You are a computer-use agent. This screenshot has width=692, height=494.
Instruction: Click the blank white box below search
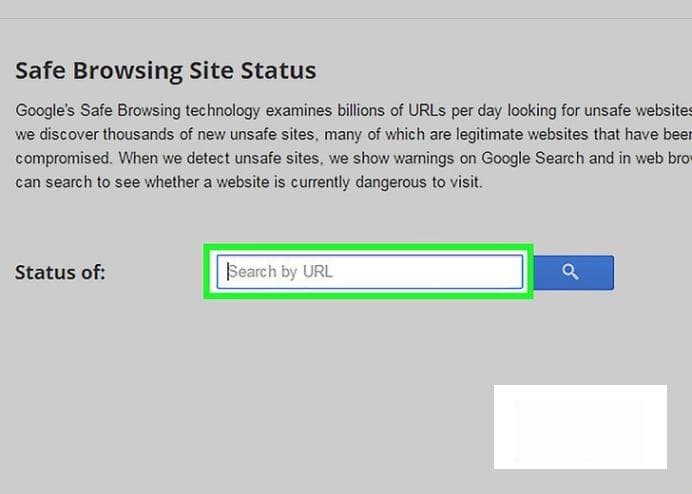pyautogui.click(x=580, y=426)
